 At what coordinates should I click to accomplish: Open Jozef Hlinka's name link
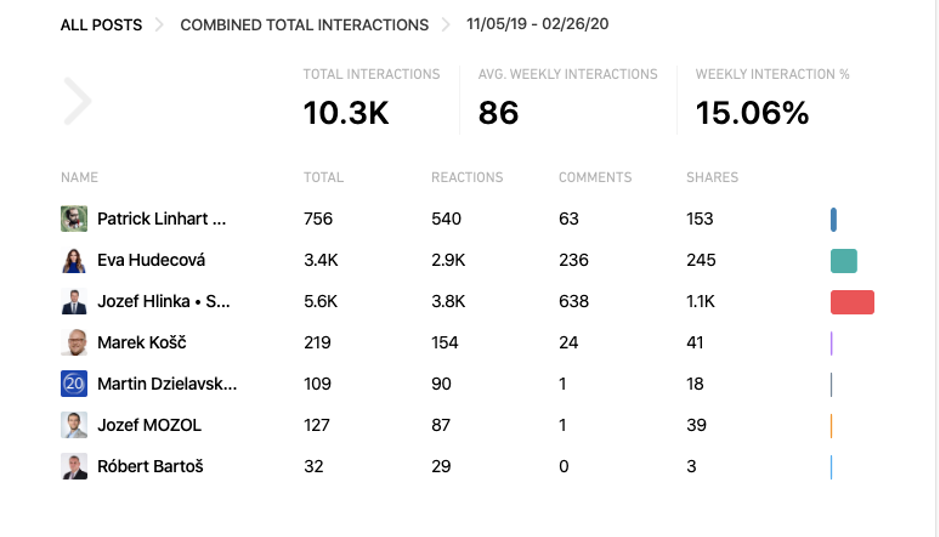[164, 301]
